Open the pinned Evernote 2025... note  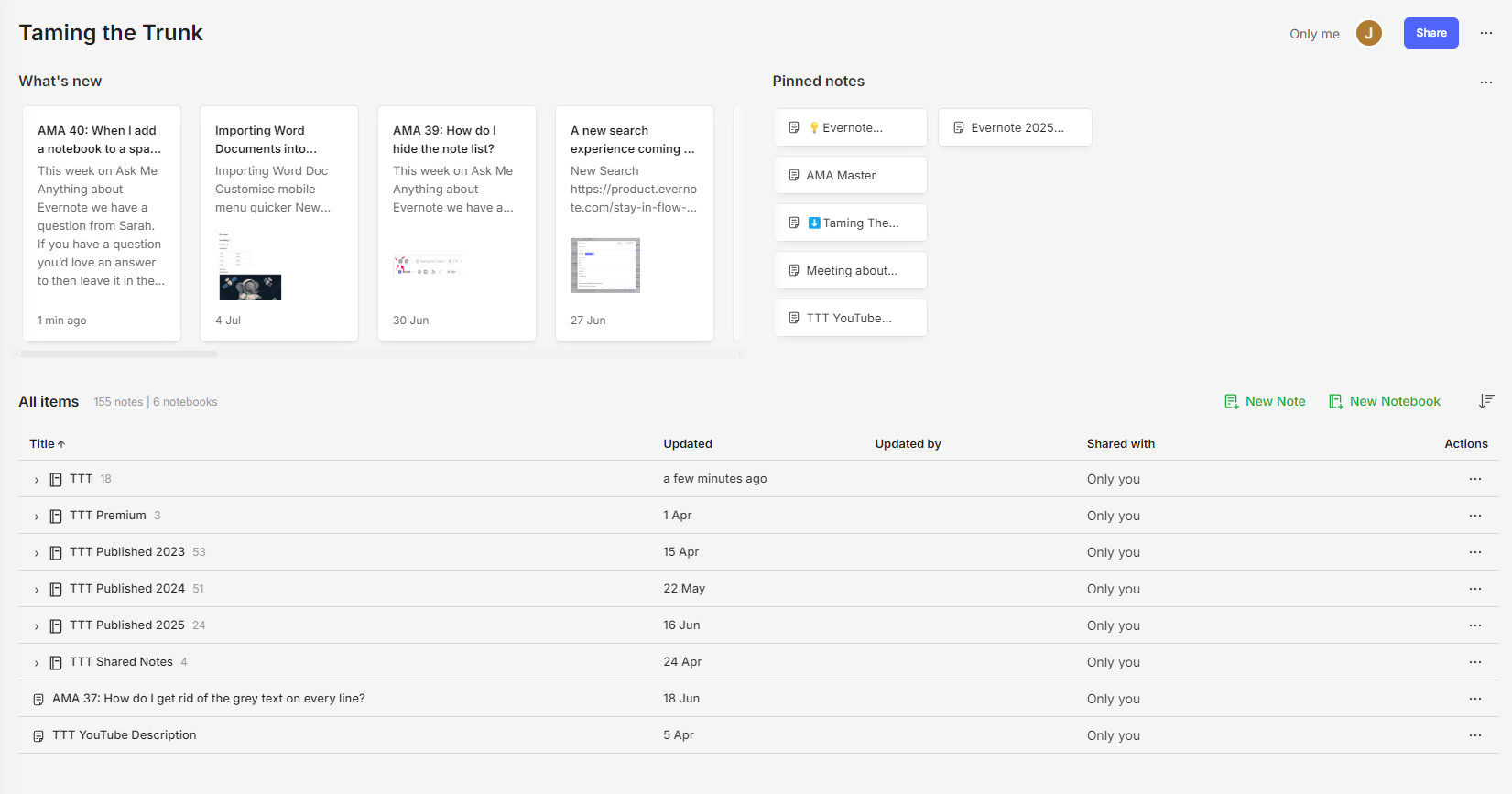(x=1015, y=127)
